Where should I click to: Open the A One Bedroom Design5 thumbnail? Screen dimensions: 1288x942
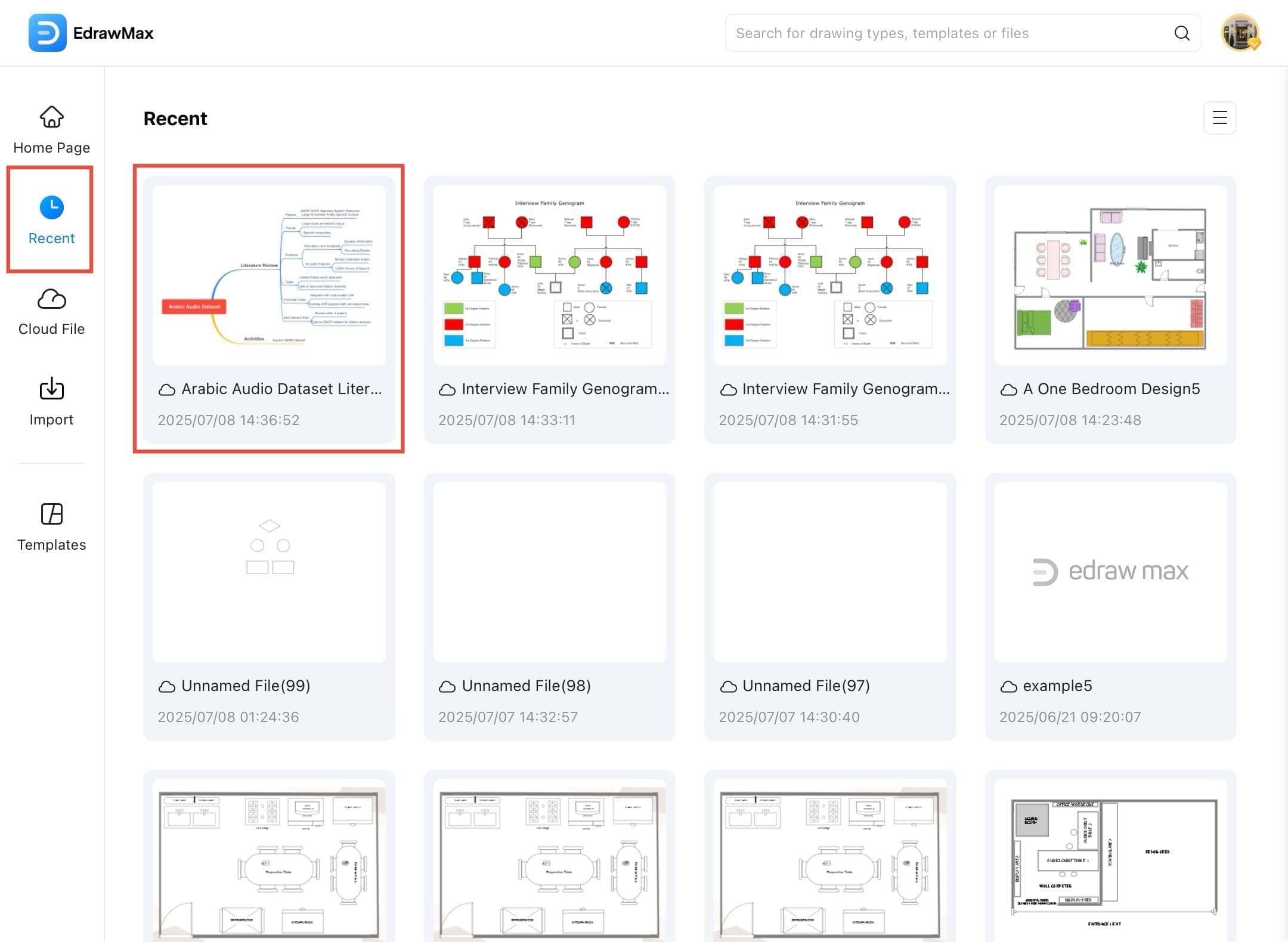[x=1110, y=275]
